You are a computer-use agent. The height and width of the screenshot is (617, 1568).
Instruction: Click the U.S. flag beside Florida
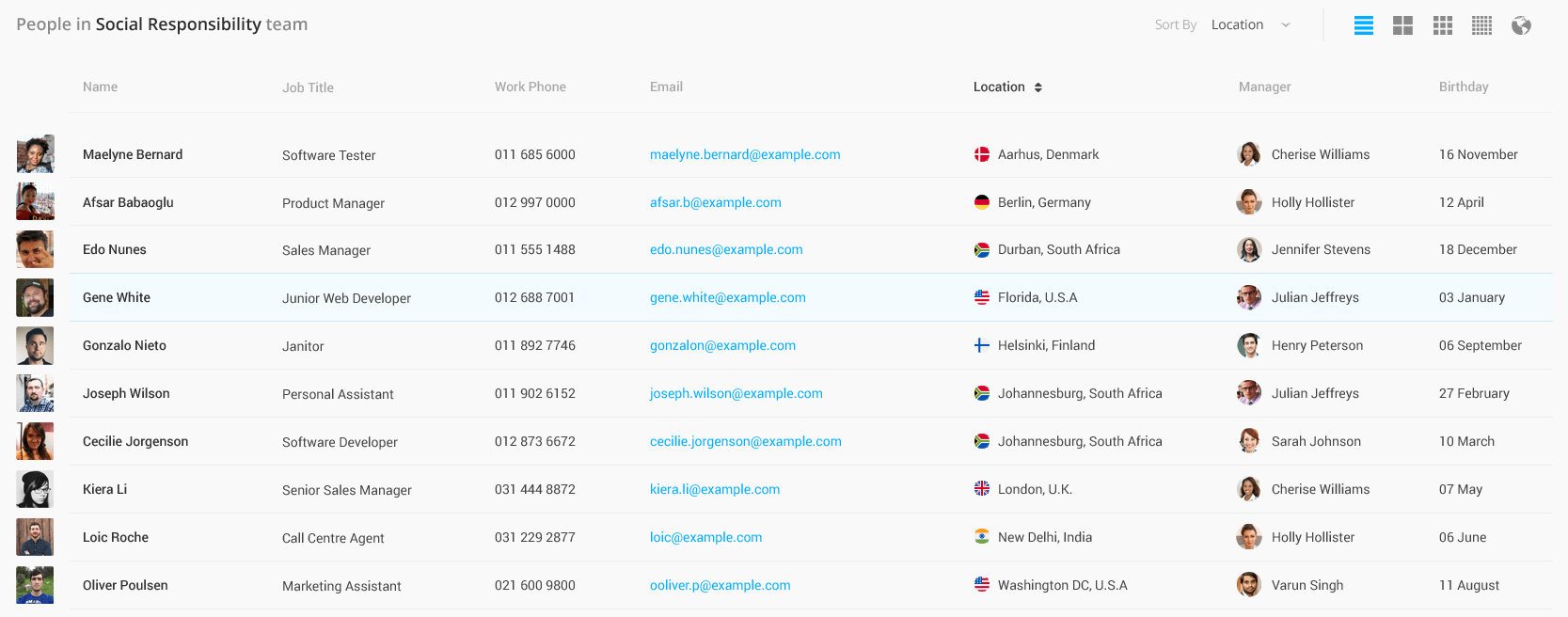click(982, 297)
